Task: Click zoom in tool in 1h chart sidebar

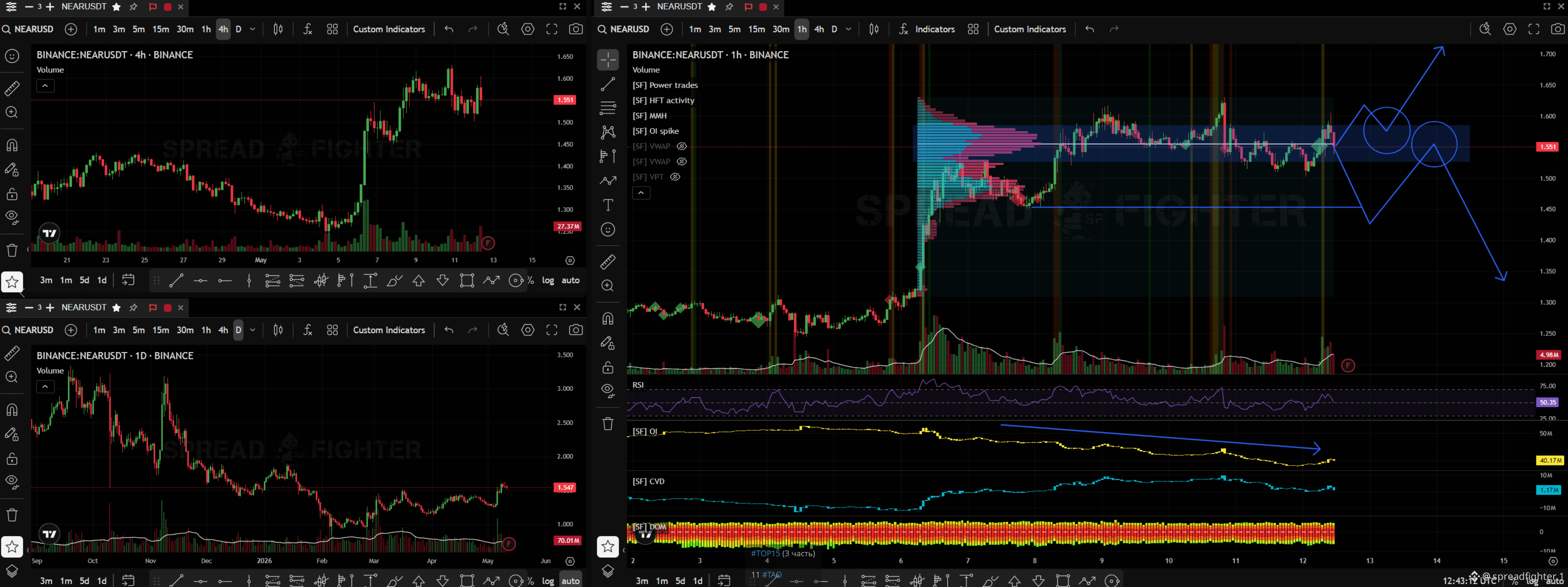Action: [608, 286]
